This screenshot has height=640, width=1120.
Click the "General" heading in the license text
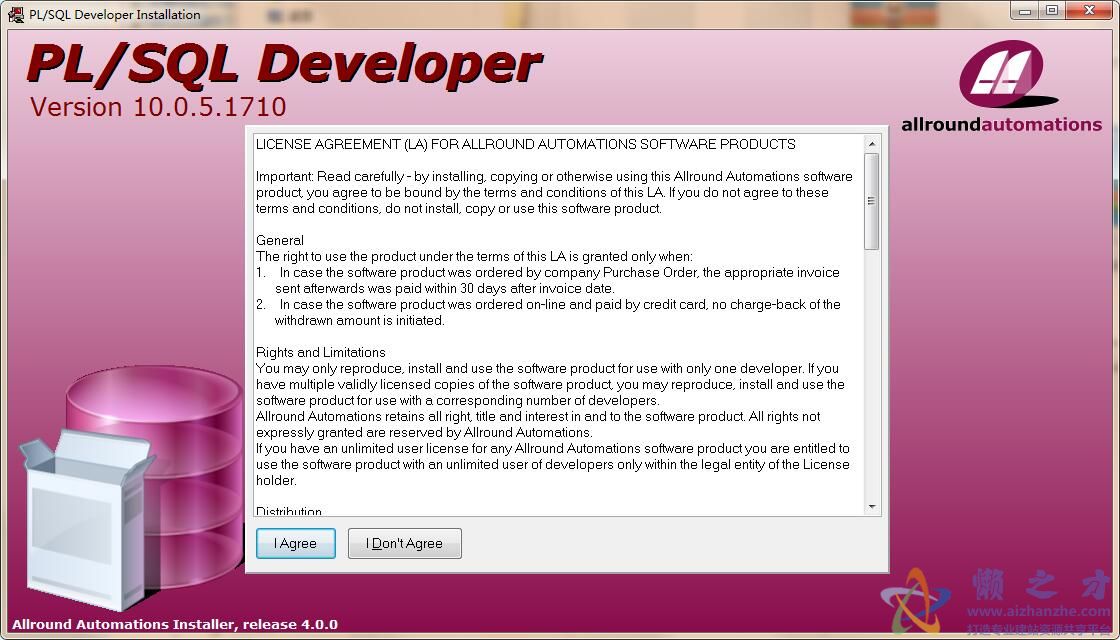[x=280, y=241]
